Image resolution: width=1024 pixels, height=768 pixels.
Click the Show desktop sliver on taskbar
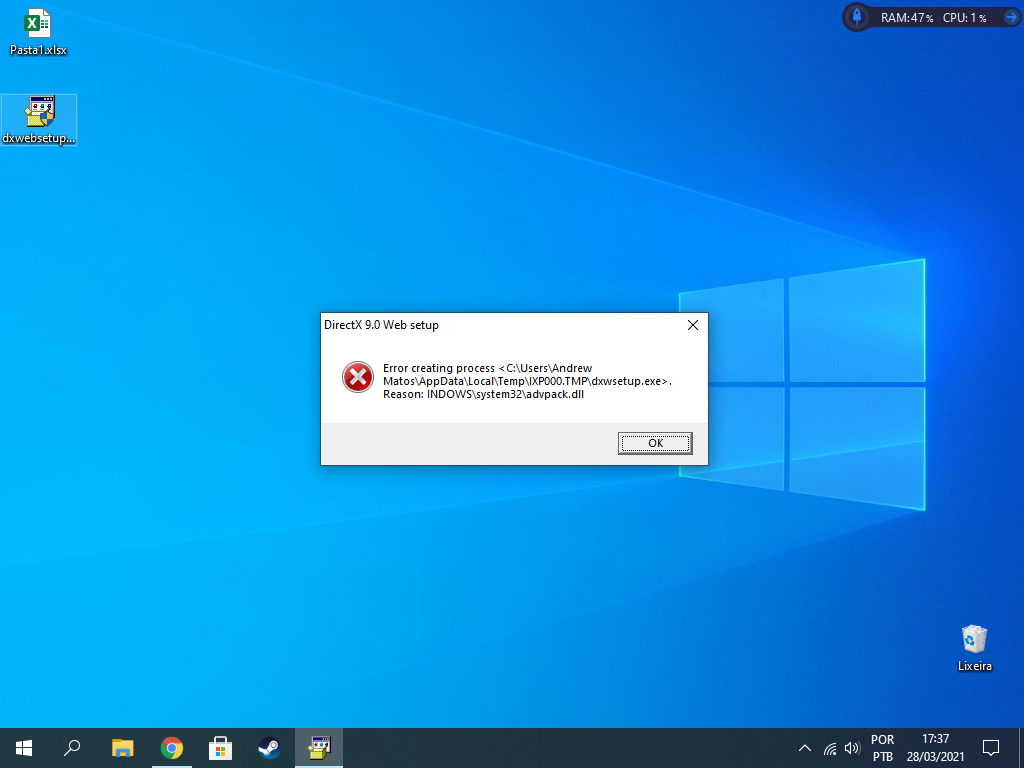tap(1021, 748)
